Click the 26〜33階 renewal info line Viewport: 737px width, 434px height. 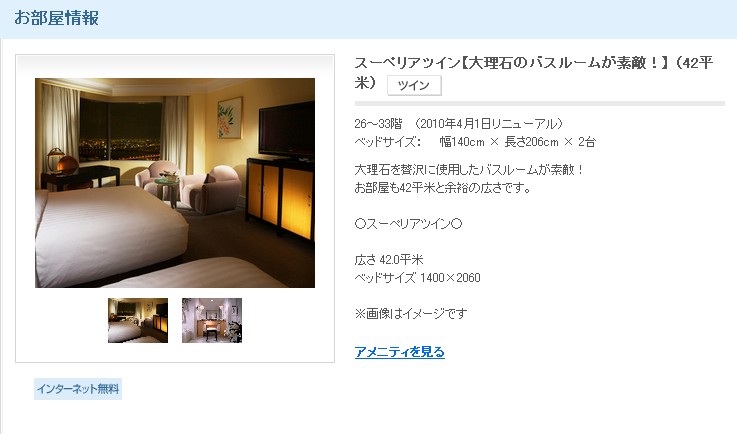point(459,124)
